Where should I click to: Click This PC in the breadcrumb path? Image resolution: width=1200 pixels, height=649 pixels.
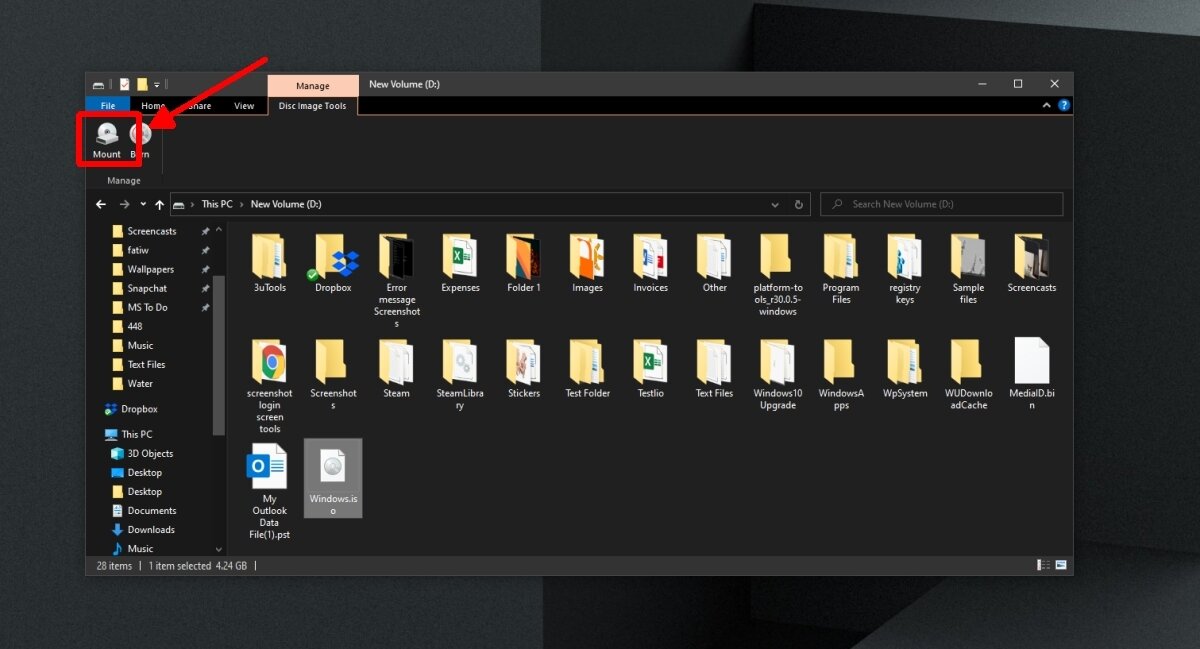217,204
